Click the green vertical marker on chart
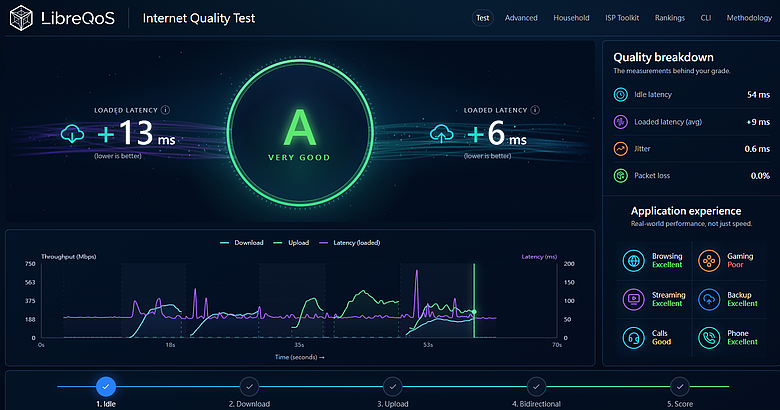The width and height of the screenshot is (780, 410). coord(474,301)
